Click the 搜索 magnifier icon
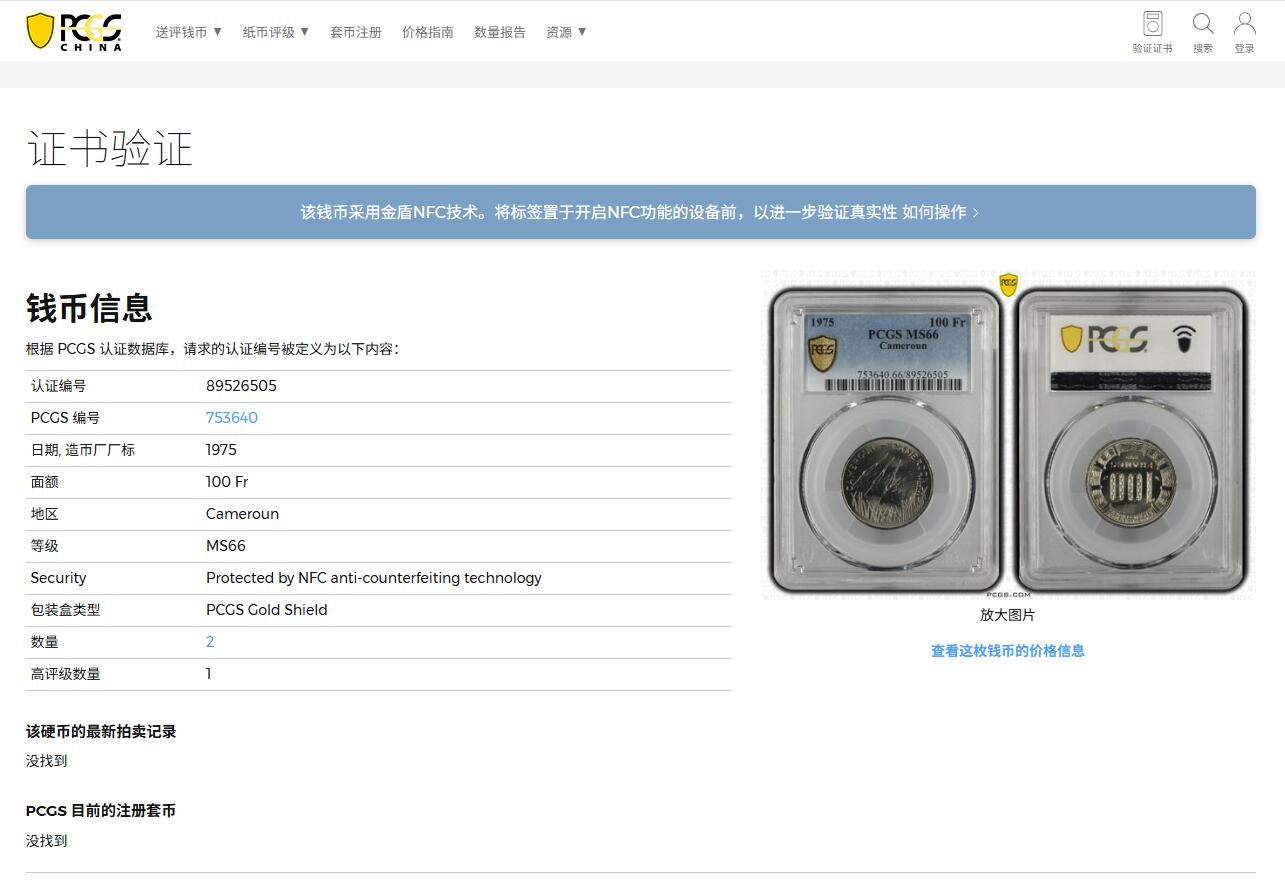 click(x=1203, y=32)
